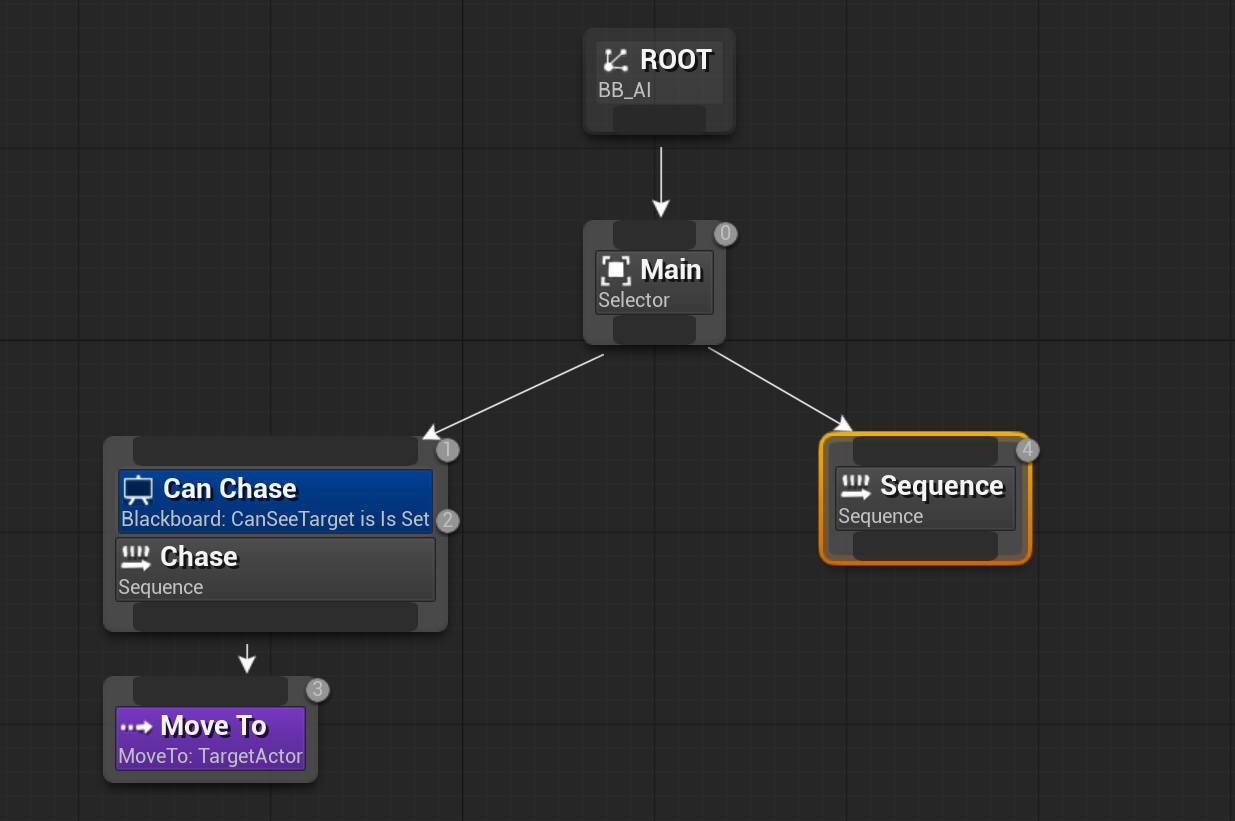Select the BB_AI blackboard label
Screen dimensions: 1235x821
pos(625,90)
